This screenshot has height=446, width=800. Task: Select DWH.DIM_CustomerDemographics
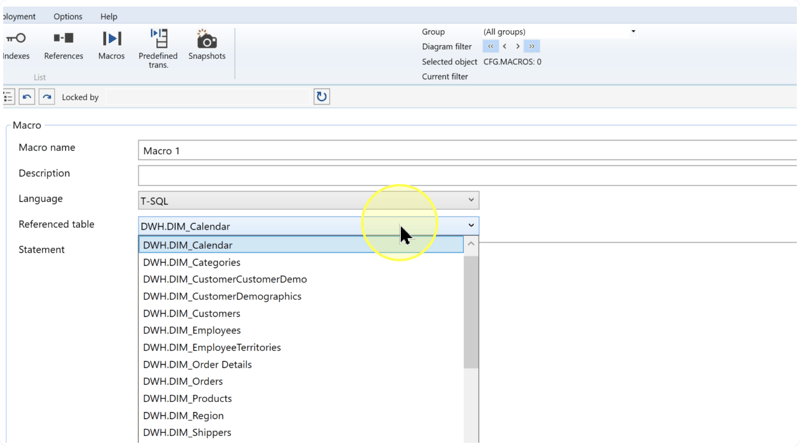click(301, 296)
